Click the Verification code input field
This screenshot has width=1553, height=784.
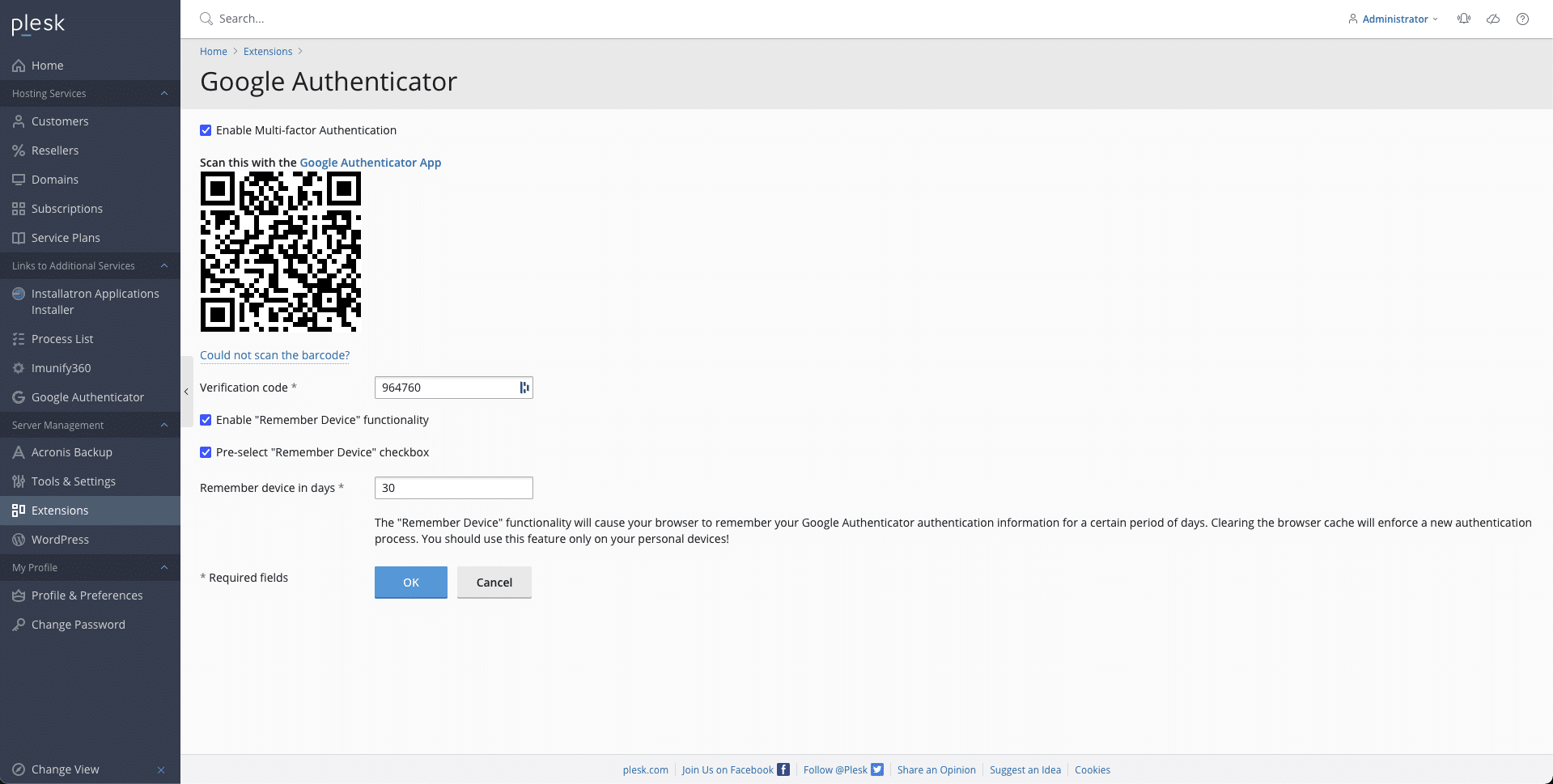click(454, 388)
